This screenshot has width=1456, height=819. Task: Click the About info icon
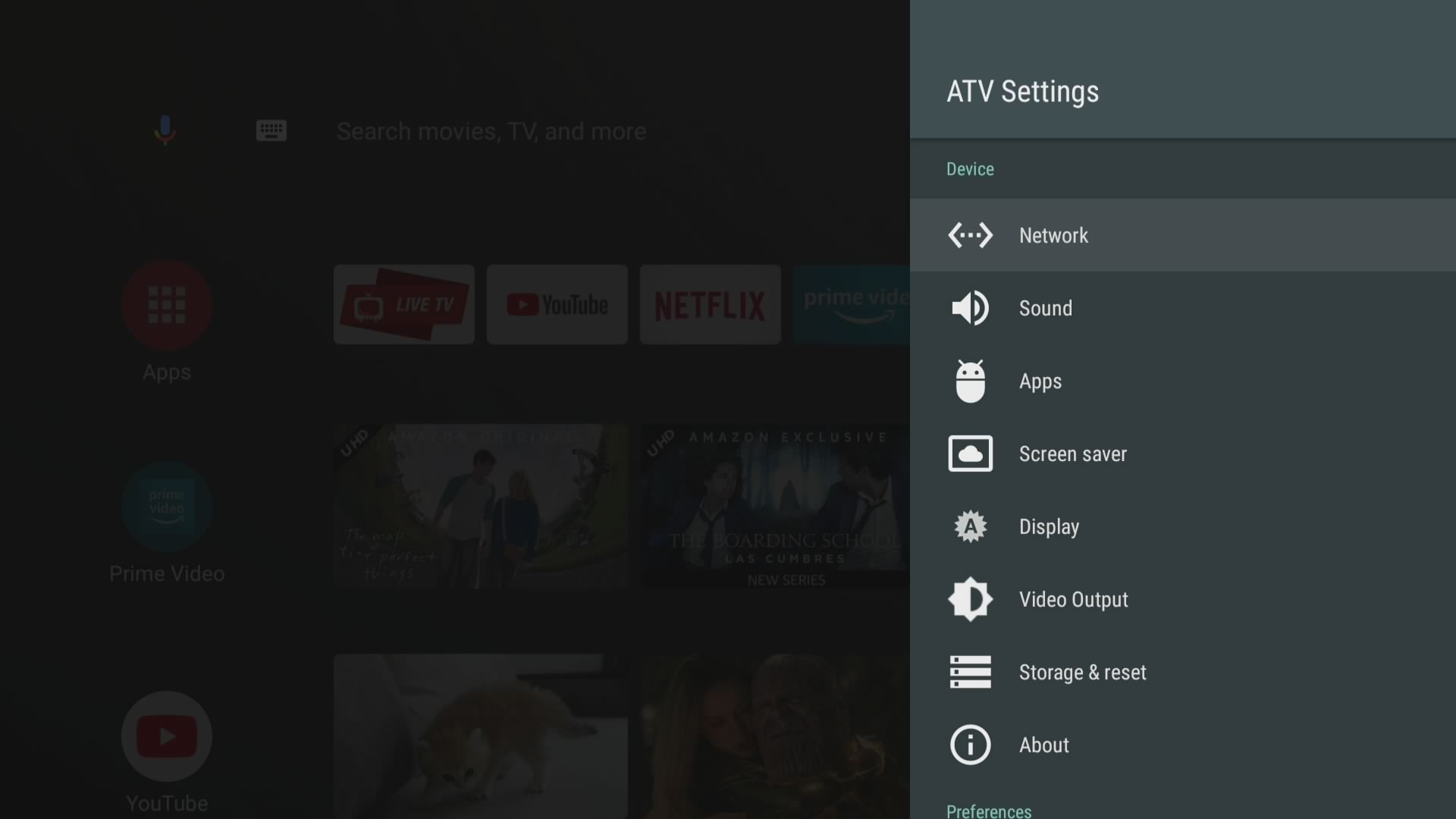[x=970, y=745]
